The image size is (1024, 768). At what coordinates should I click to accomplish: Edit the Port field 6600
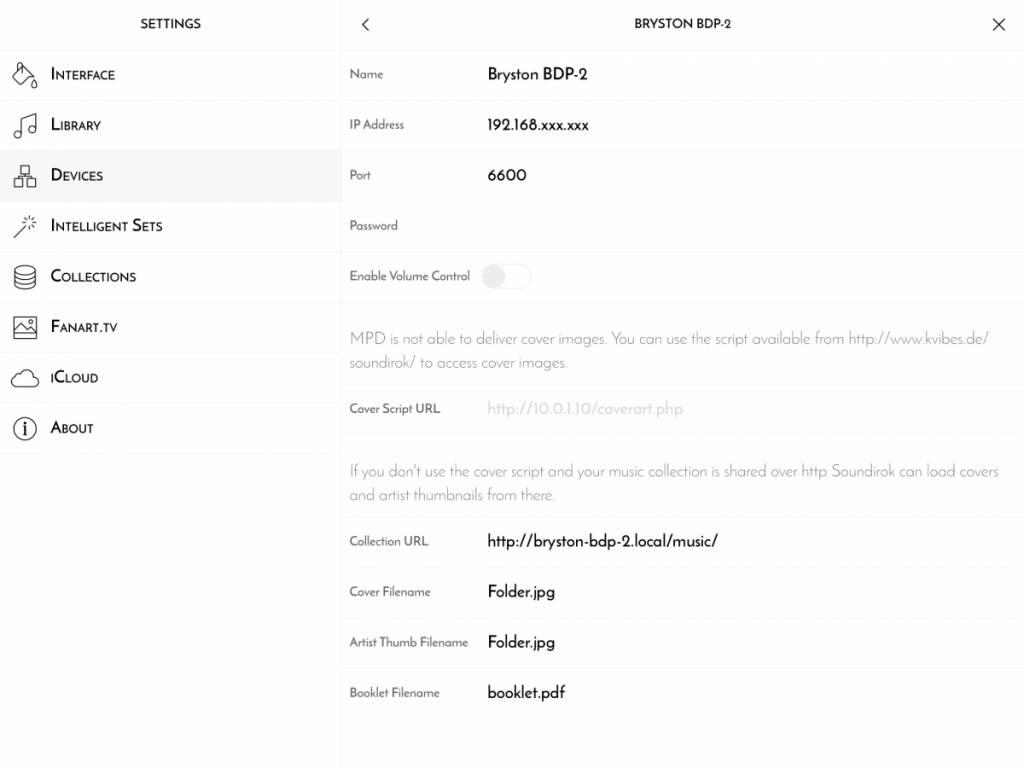coord(682,175)
